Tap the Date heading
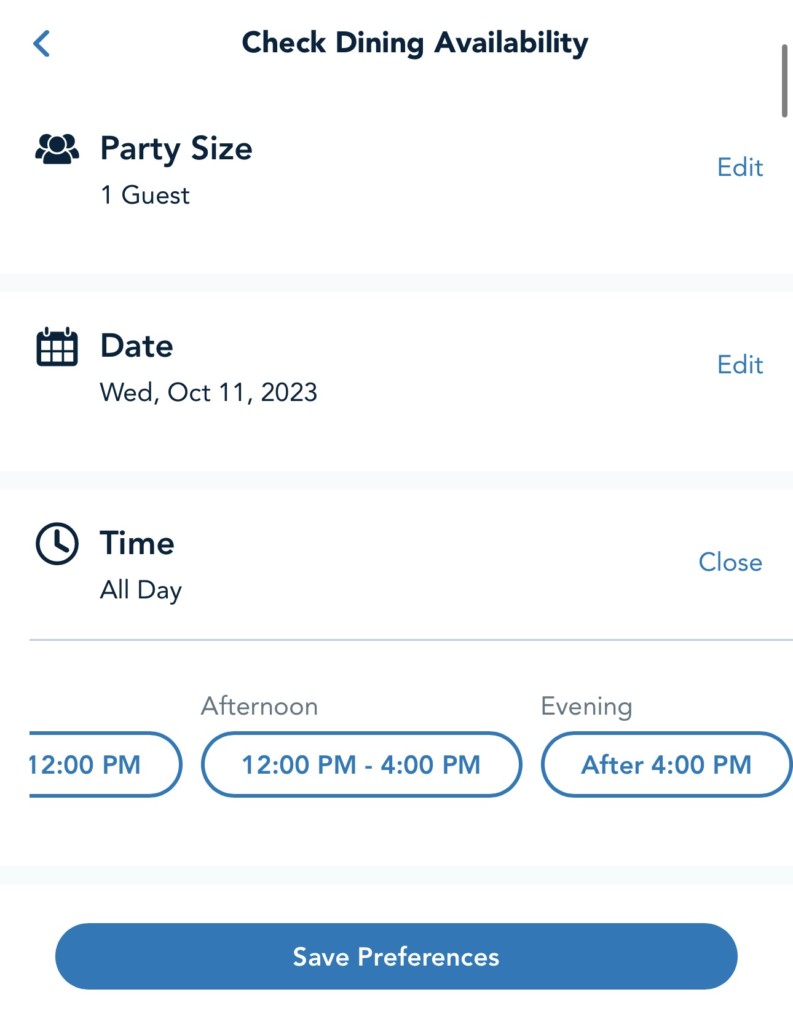The image size is (793, 1024). pyautogui.click(x=136, y=346)
